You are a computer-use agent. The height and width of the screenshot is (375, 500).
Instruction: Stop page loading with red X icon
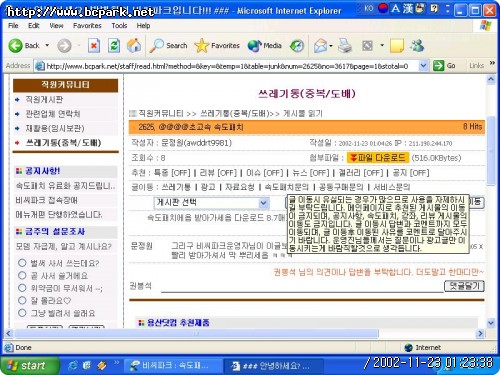[94, 46]
